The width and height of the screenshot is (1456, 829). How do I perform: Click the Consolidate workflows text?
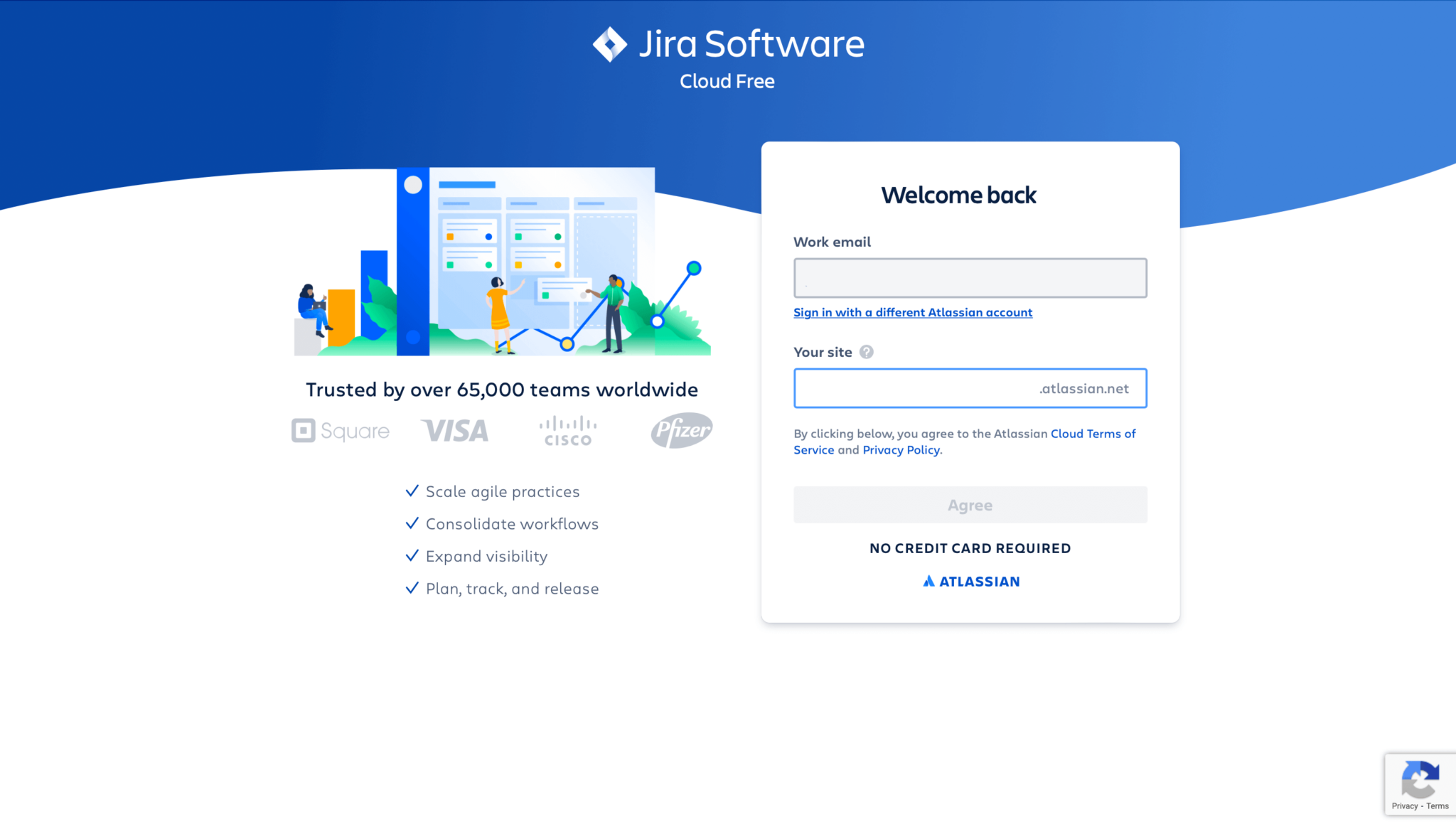512,524
